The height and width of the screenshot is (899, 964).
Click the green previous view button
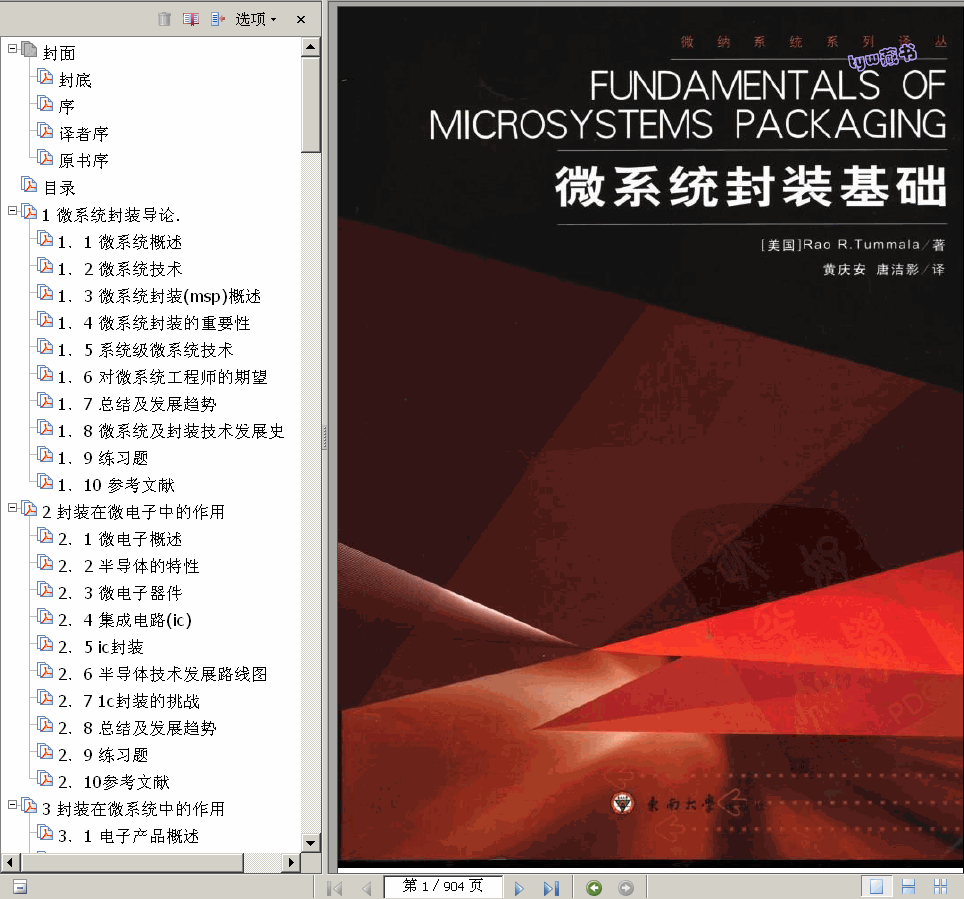[594, 887]
